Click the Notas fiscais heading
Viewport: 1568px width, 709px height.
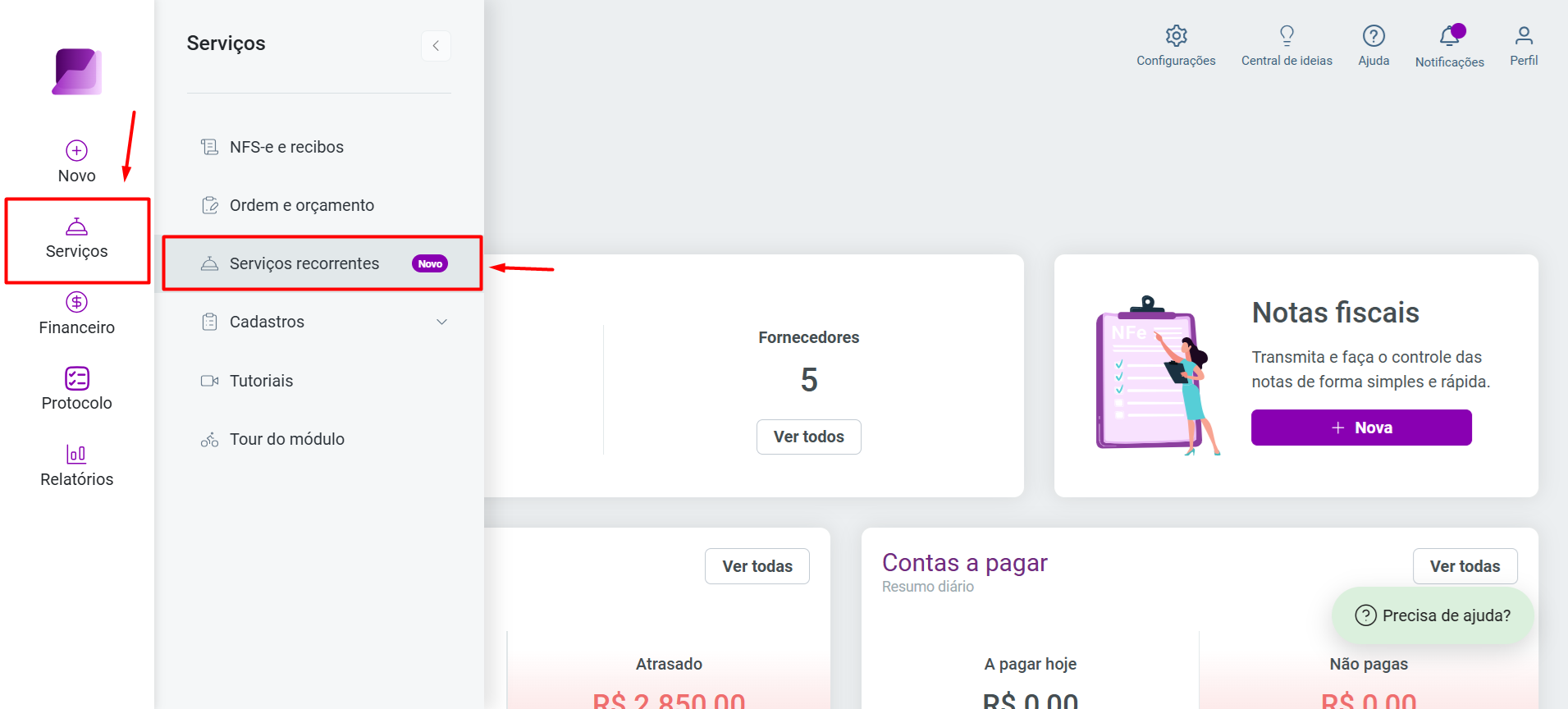[1335, 313]
